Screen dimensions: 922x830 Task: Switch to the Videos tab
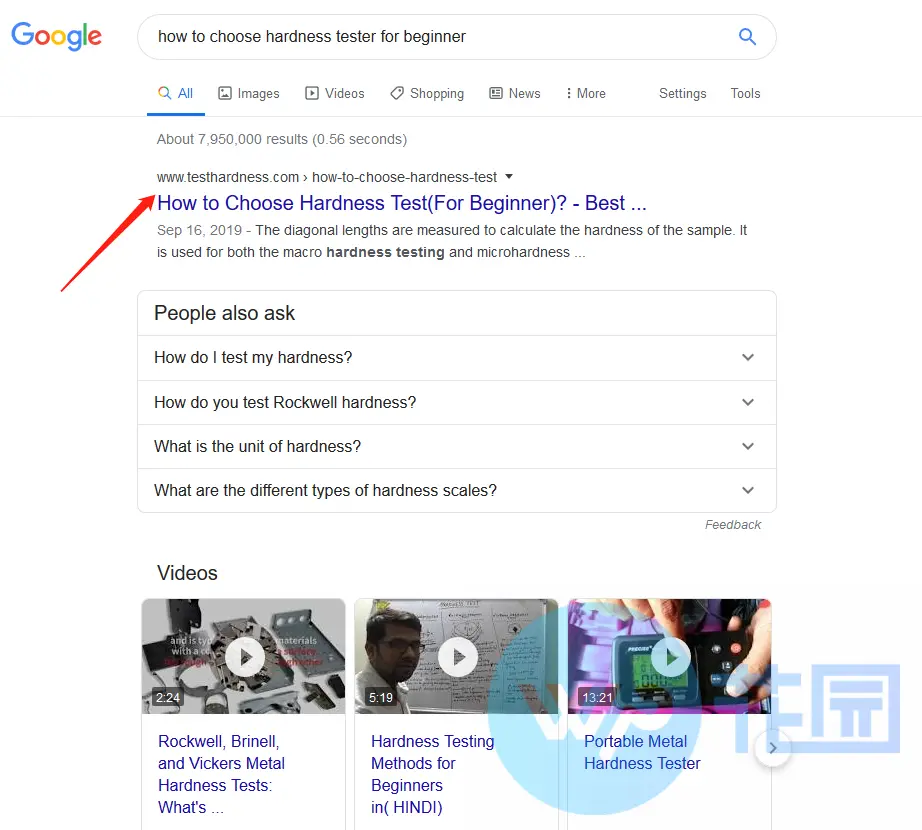click(335, 93)
